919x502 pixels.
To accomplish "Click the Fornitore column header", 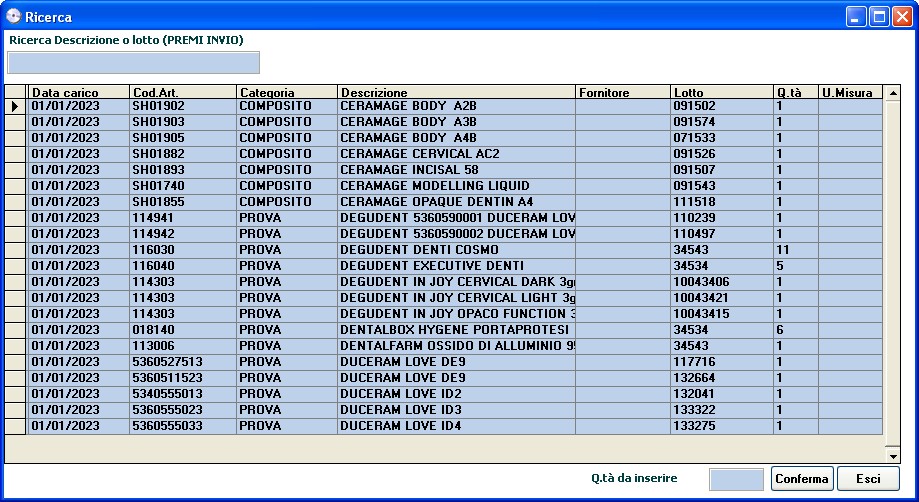I will coord(623,92).
